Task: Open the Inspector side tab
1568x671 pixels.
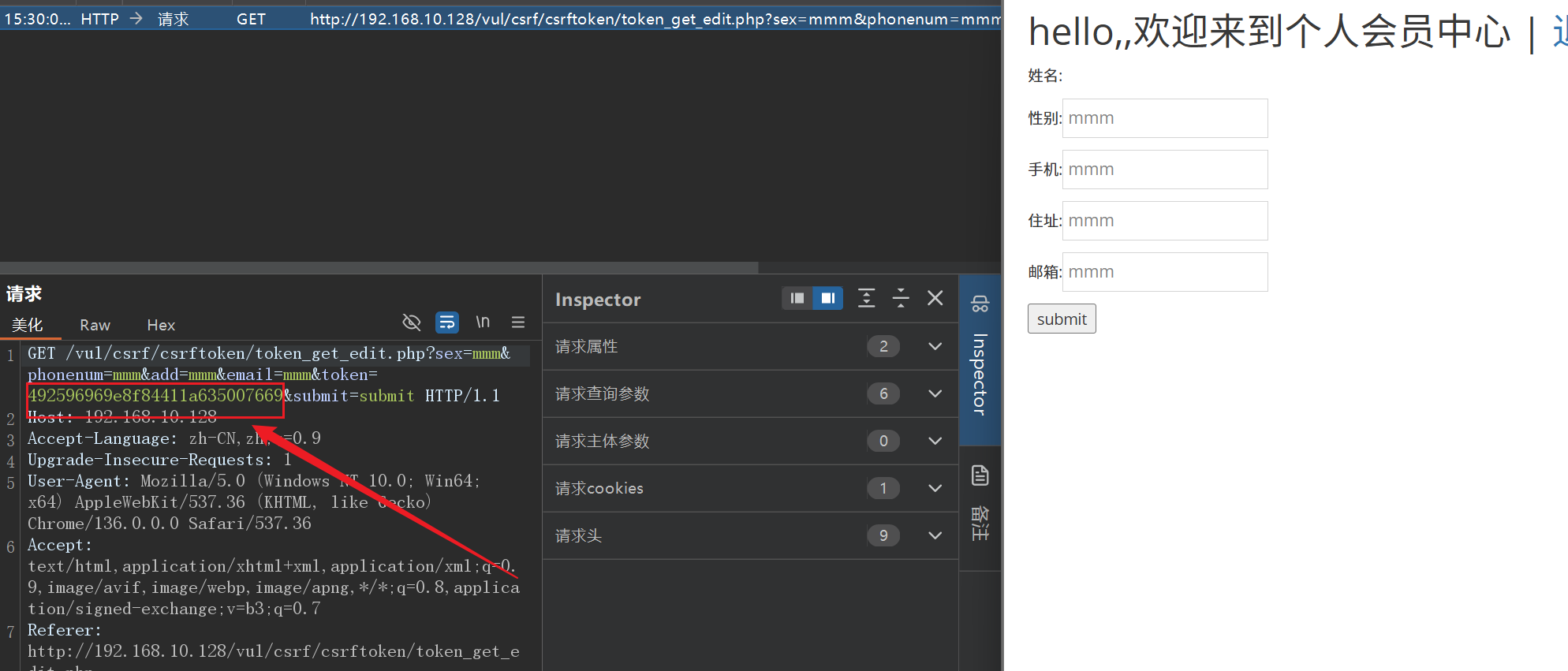Action: click(980, 359)
